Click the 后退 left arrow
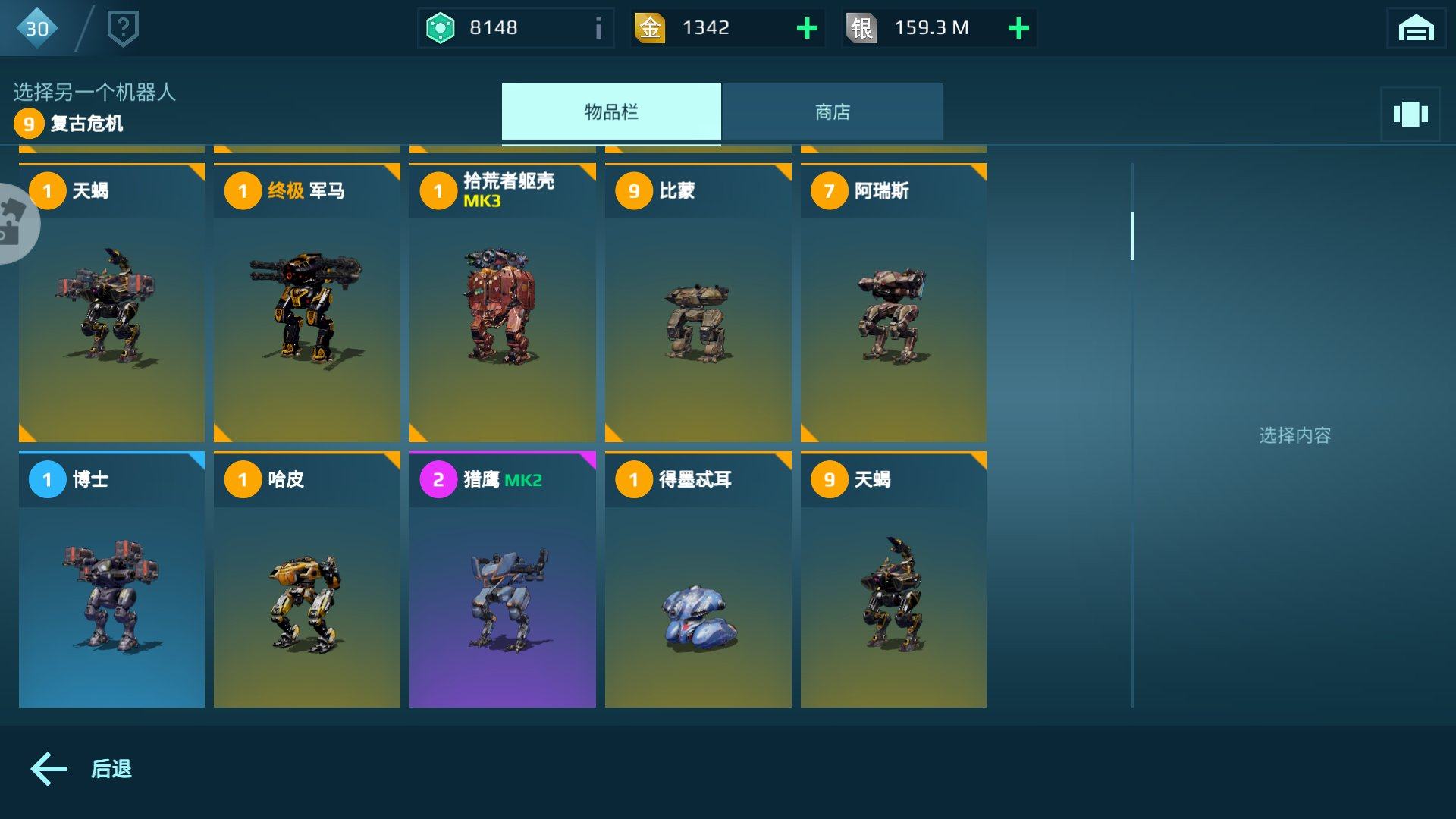Image resolution: width=1456 pixels, height=819 pixels. coord(49,768)
